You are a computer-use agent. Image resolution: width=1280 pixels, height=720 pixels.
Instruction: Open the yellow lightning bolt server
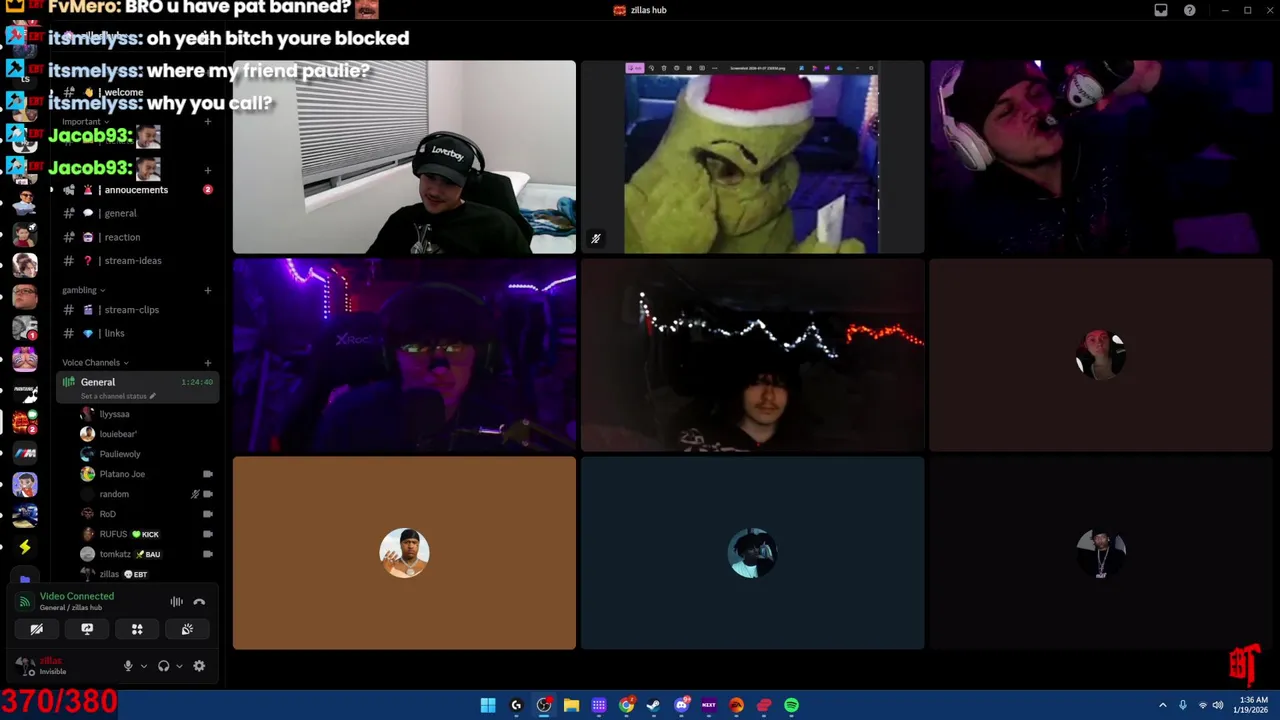click(25, 547)
